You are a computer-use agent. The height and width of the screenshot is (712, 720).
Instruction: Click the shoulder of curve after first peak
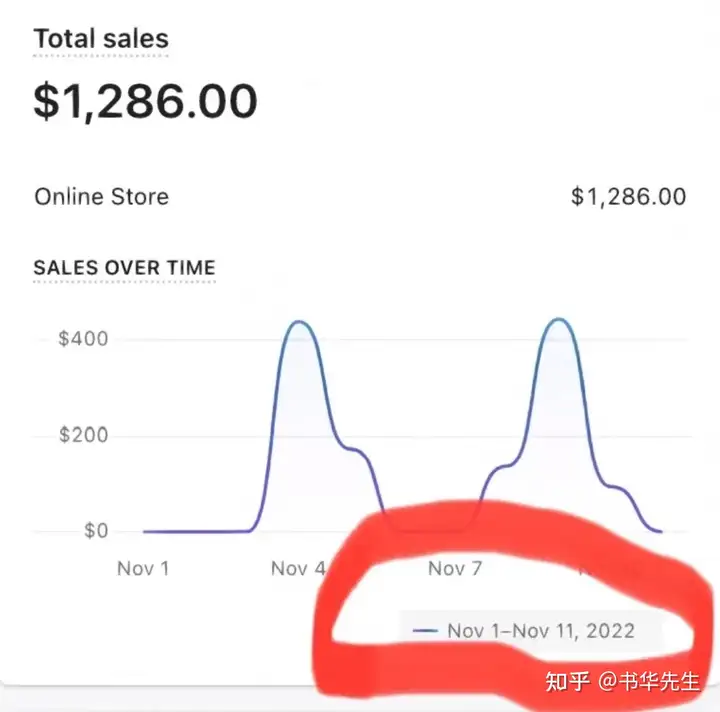coord(354,449)
